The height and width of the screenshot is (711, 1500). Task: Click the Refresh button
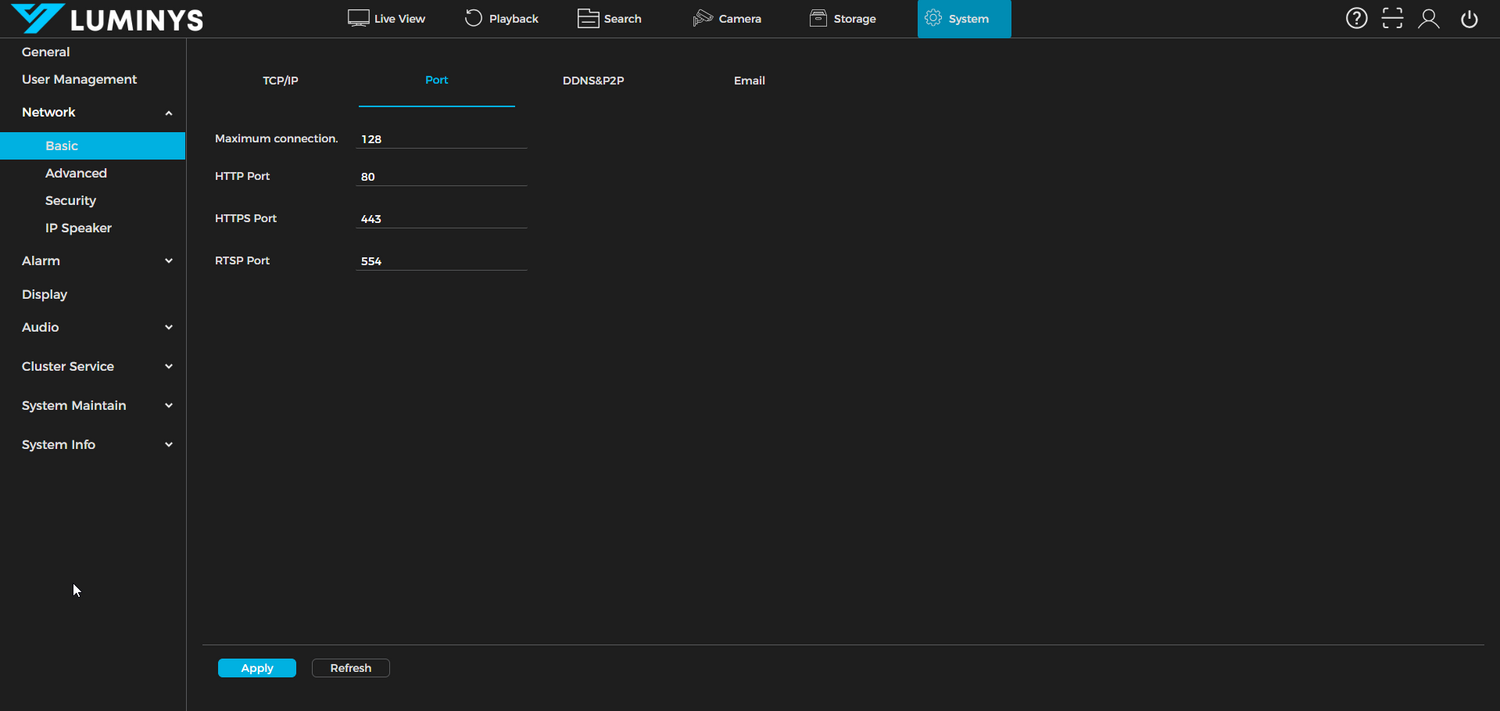click(350, 667)
